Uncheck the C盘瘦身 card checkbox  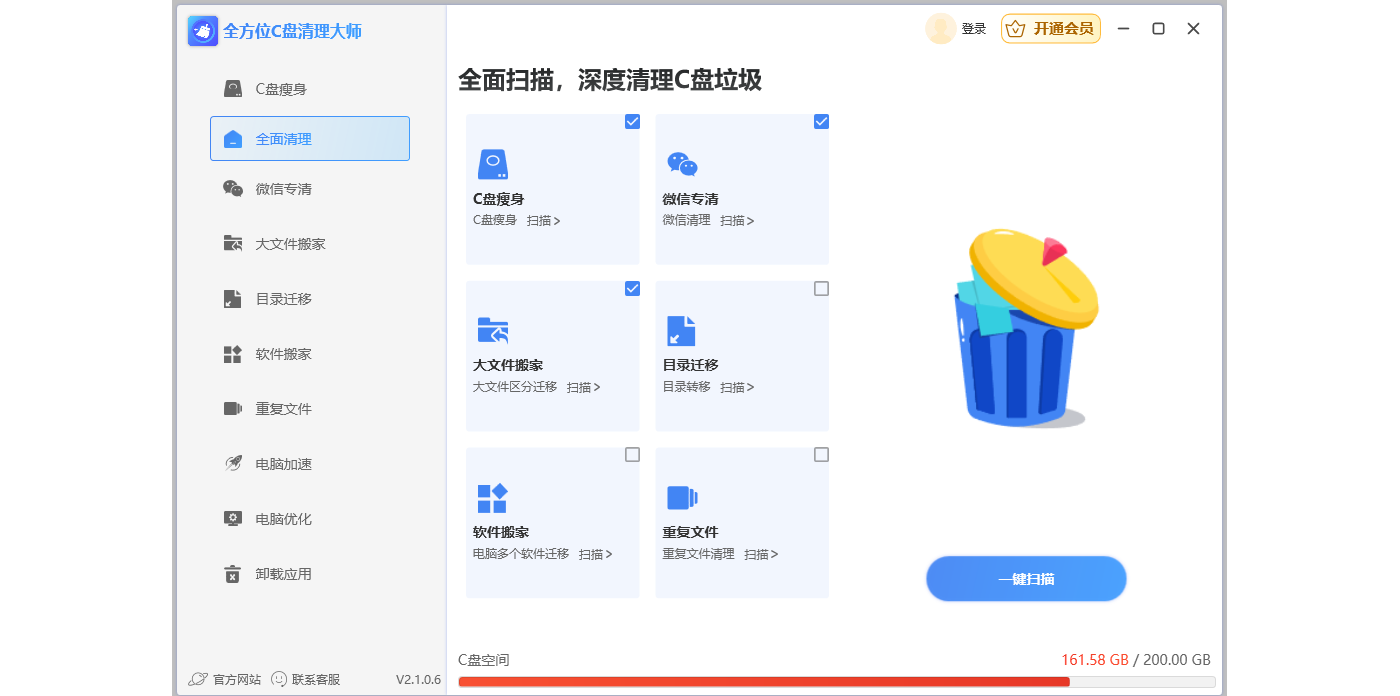632,122
